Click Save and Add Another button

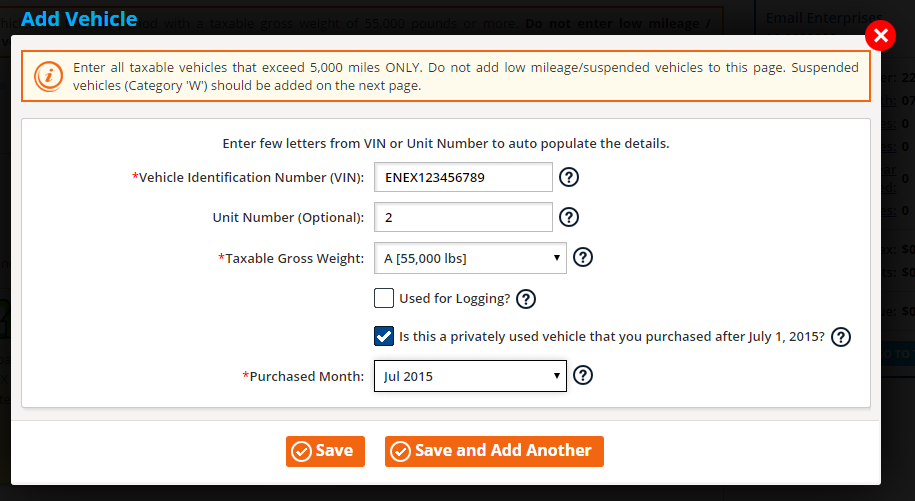(x=494, y=451)
